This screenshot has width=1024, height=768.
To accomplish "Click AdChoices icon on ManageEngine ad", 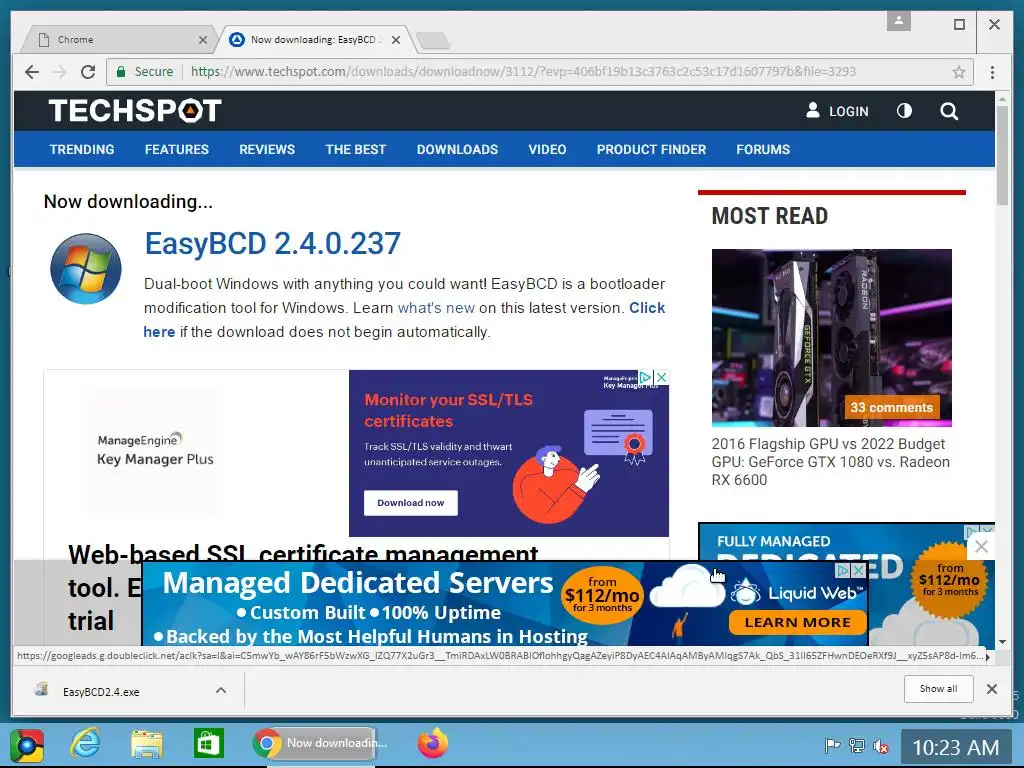I will tap(645, 377).
